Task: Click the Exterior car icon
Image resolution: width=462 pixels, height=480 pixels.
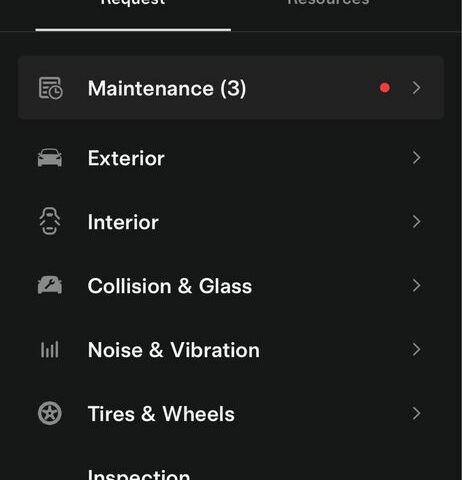Action: tap(50, 158)
